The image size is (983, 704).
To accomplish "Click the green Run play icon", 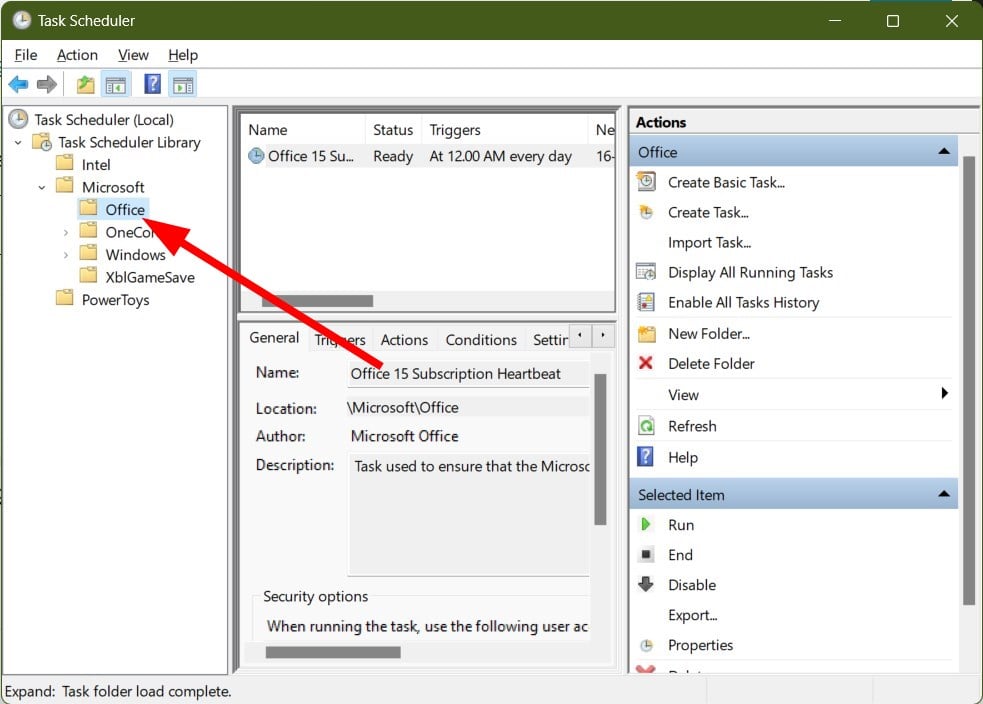I will [646, 524].
